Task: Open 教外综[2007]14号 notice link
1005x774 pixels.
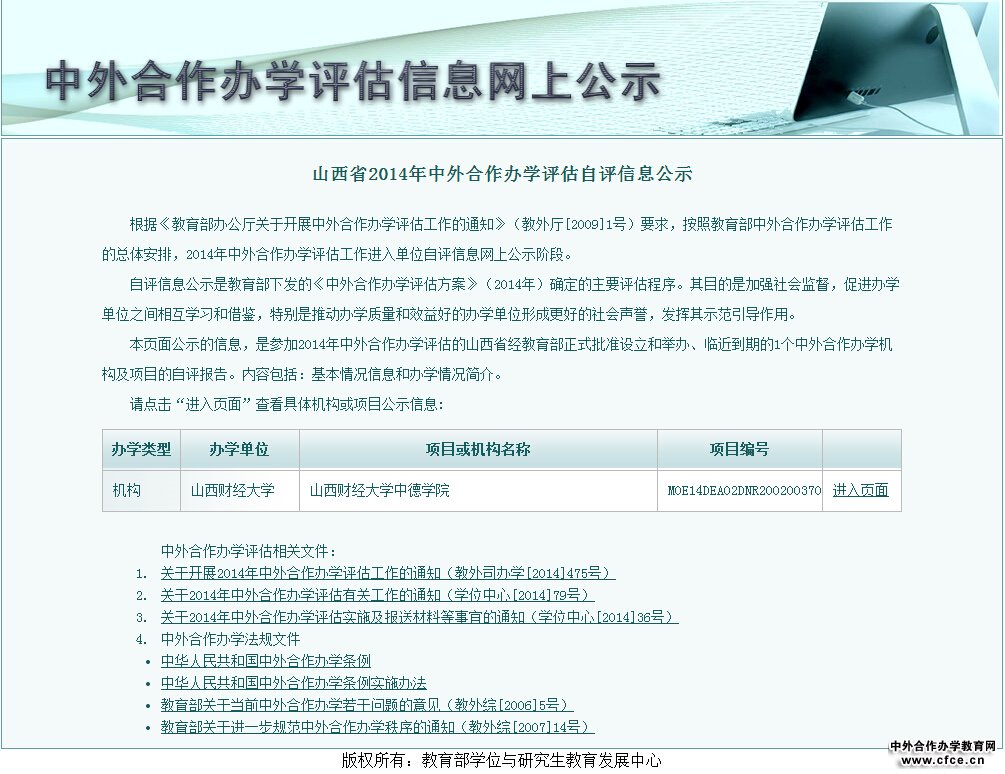Action: coord(378,727)
